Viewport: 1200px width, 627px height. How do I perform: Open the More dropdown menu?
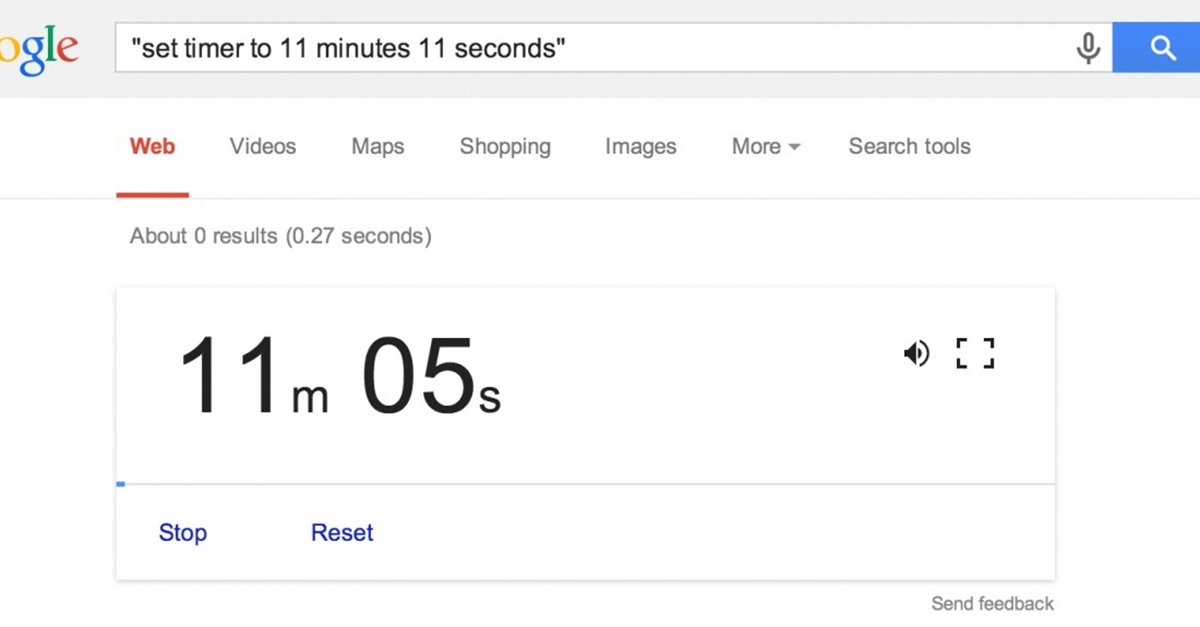(x=766, y=147)
